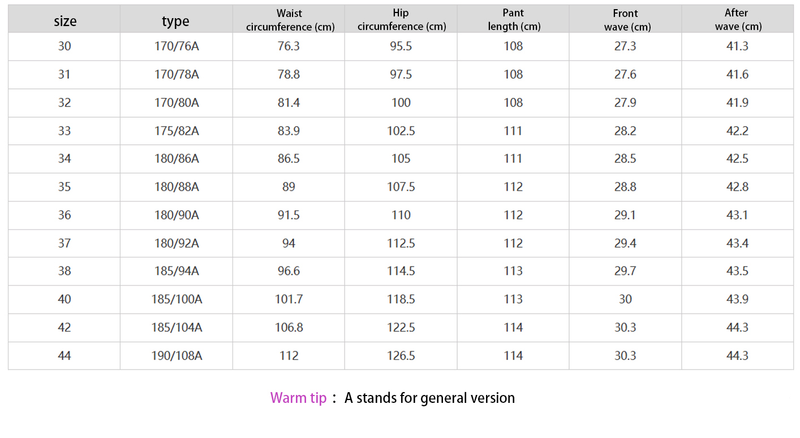Click 'A stands for general version' text

(x=430, y=398)
